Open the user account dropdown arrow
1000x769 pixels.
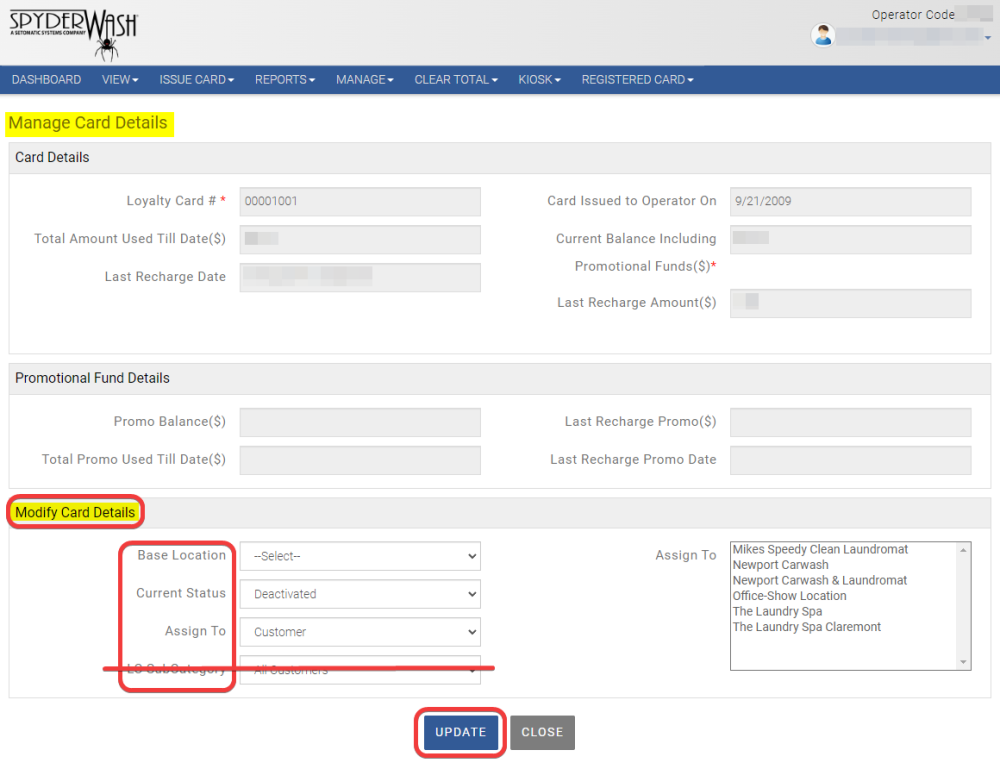987,38
